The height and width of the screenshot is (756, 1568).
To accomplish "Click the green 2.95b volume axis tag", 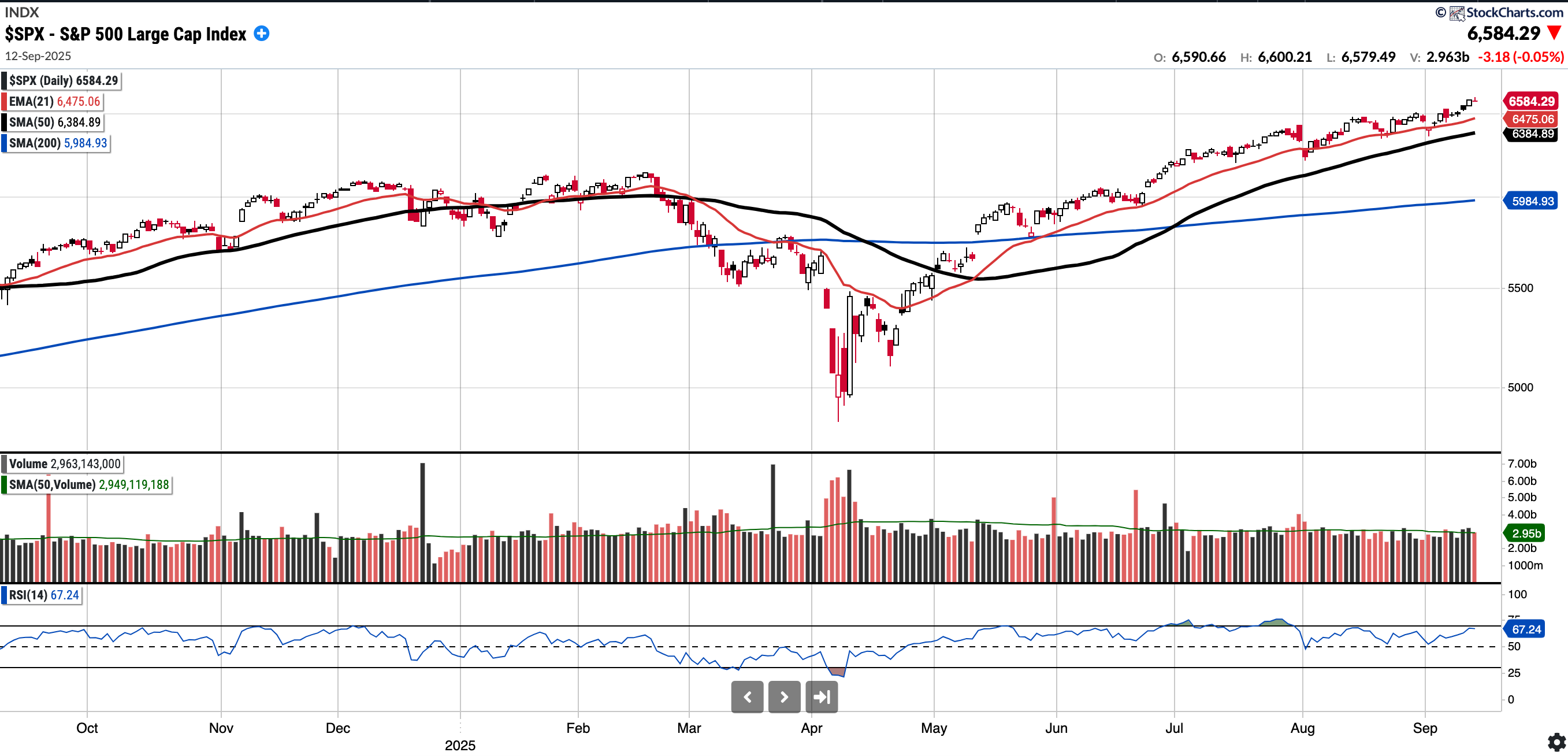I will point(1526,533).
